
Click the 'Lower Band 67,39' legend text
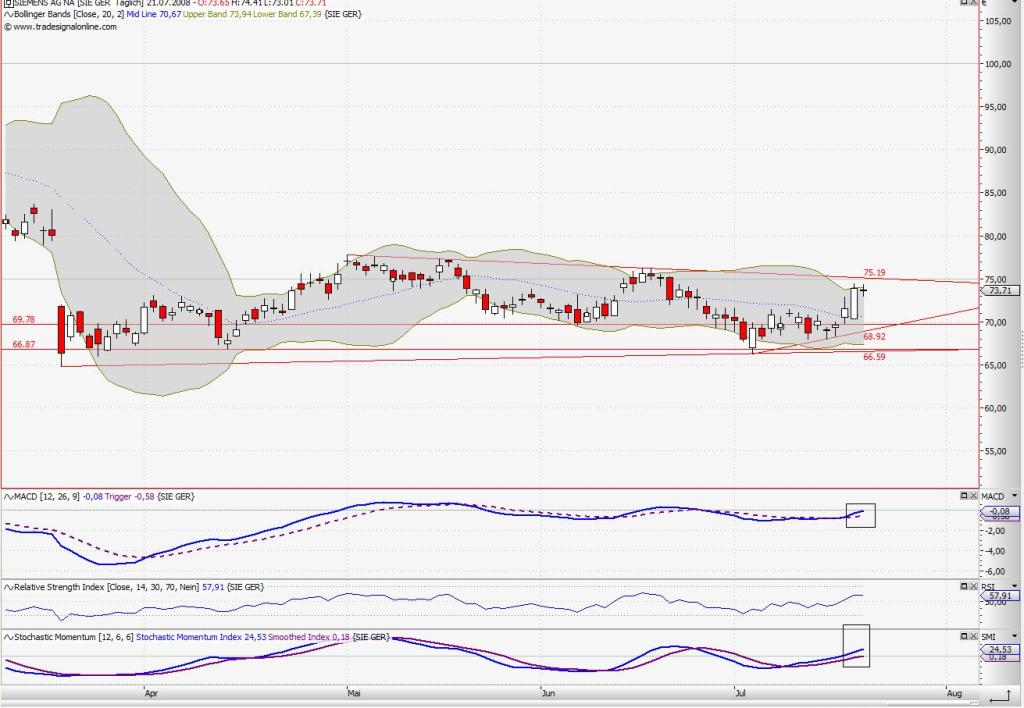pos(287,14)
